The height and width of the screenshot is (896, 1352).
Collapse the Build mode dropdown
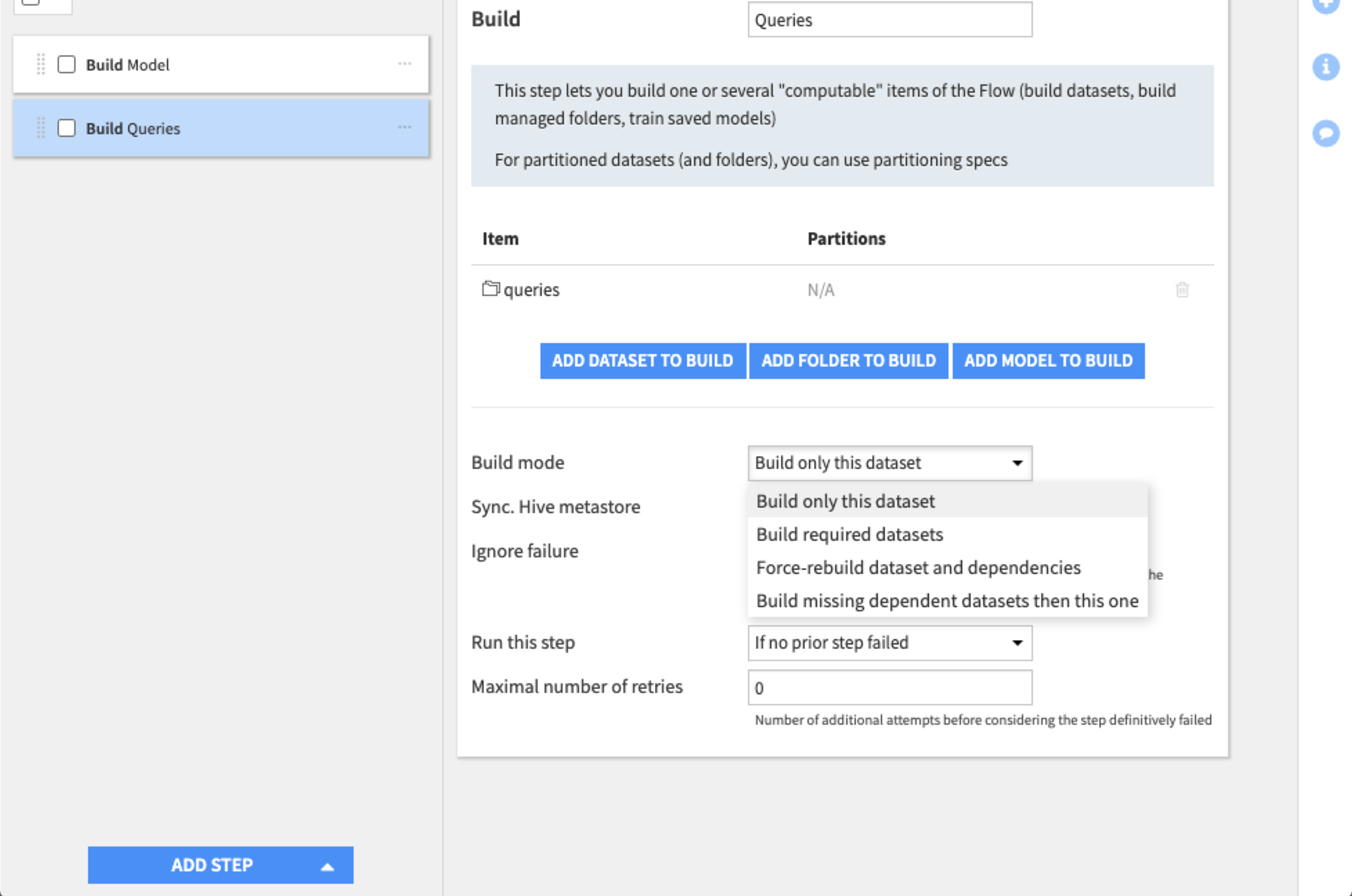[x=890, y=463]
